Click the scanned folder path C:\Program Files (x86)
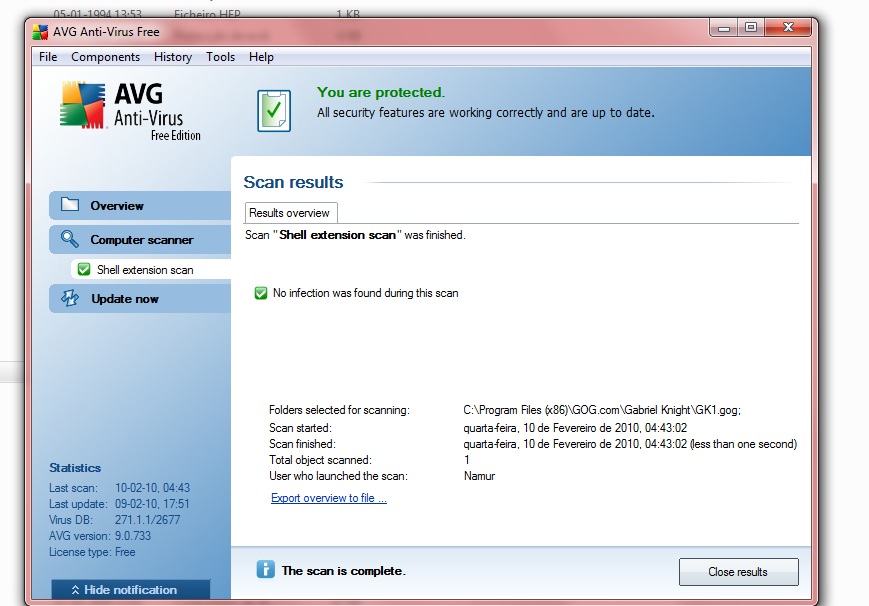869x606 pixels. pyautogui.click(x=602, y=410)
